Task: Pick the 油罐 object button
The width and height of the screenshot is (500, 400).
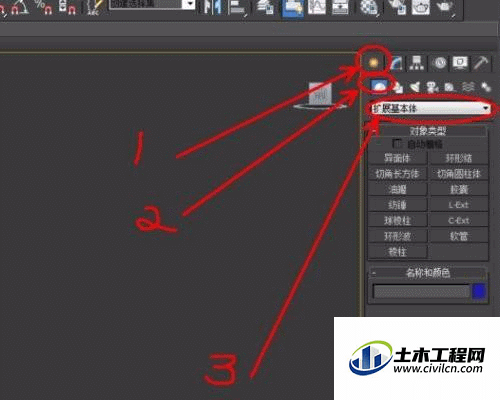Action: tap(397, 189)
